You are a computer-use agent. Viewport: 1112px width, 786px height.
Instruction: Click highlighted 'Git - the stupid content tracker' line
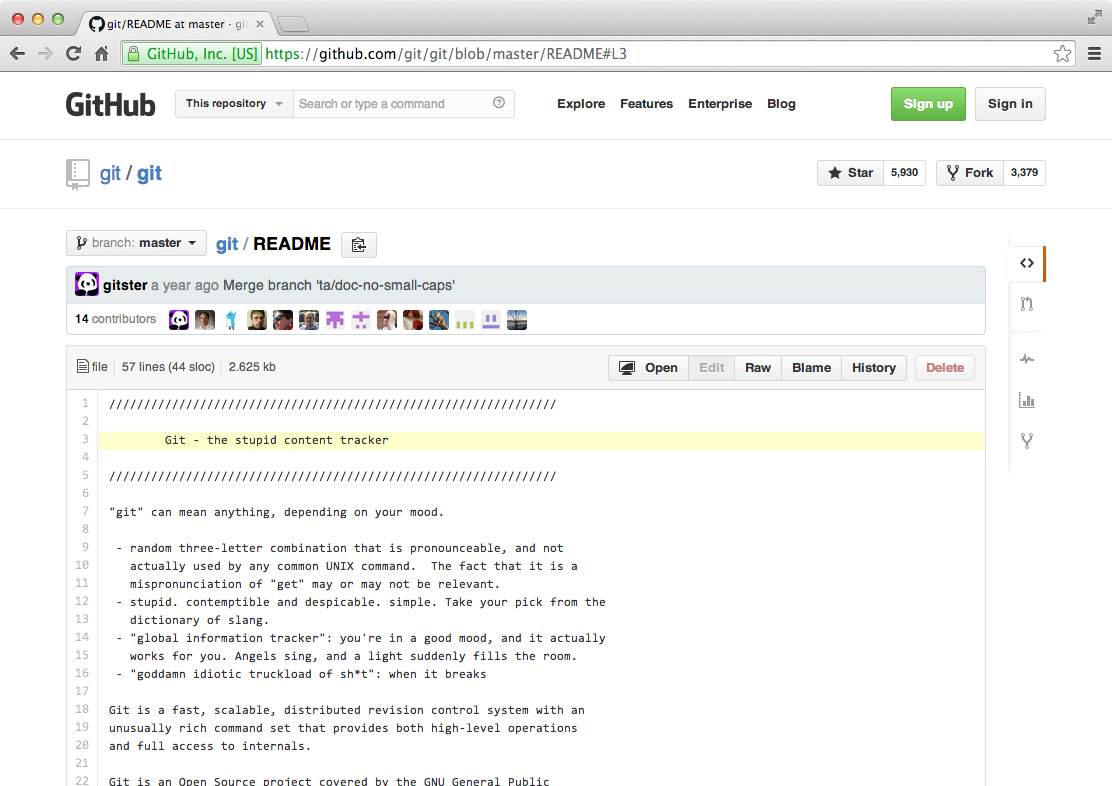point(541,441)
